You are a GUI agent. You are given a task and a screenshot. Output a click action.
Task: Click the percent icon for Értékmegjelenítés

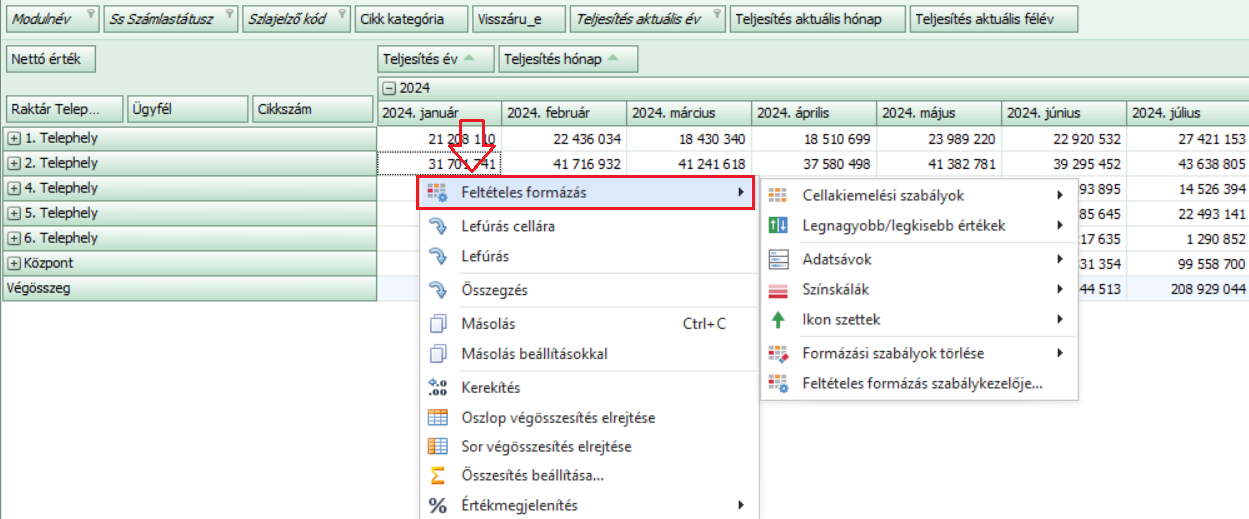pyautogui.click(x=437, y=506)
